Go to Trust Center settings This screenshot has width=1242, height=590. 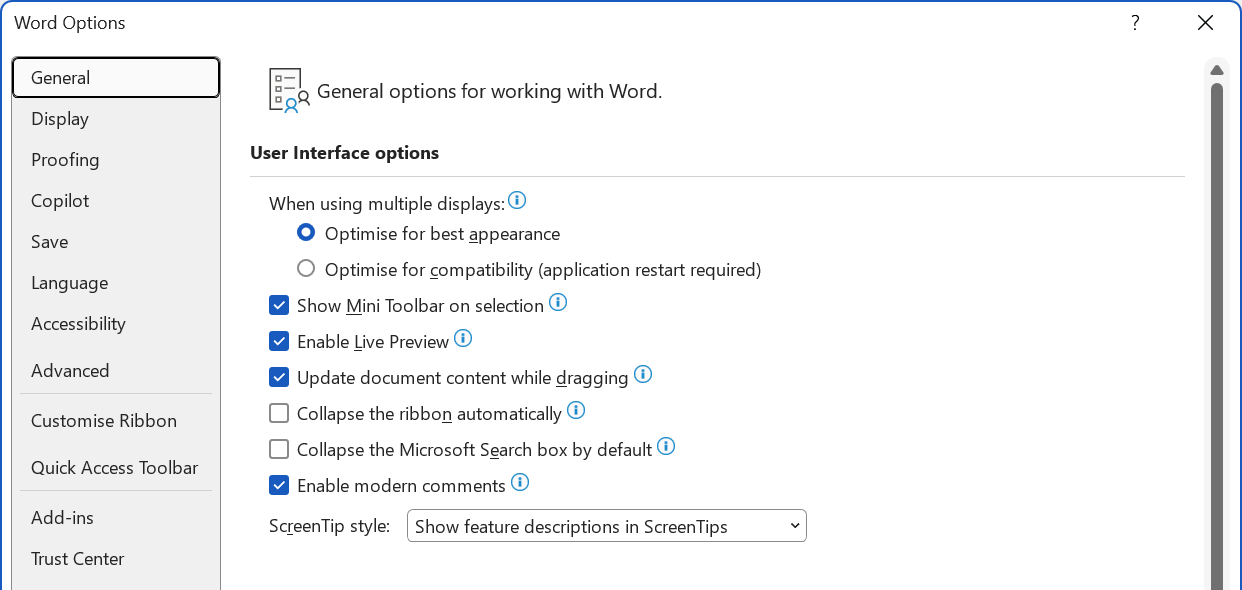point(78,559)
